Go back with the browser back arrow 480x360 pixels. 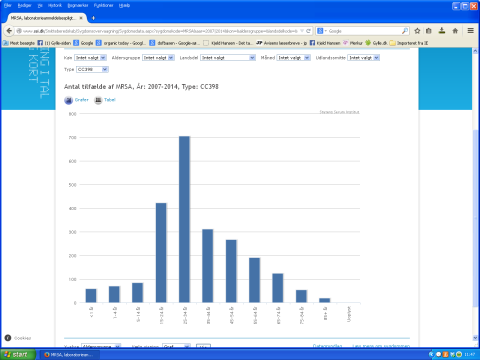point(9,31)
